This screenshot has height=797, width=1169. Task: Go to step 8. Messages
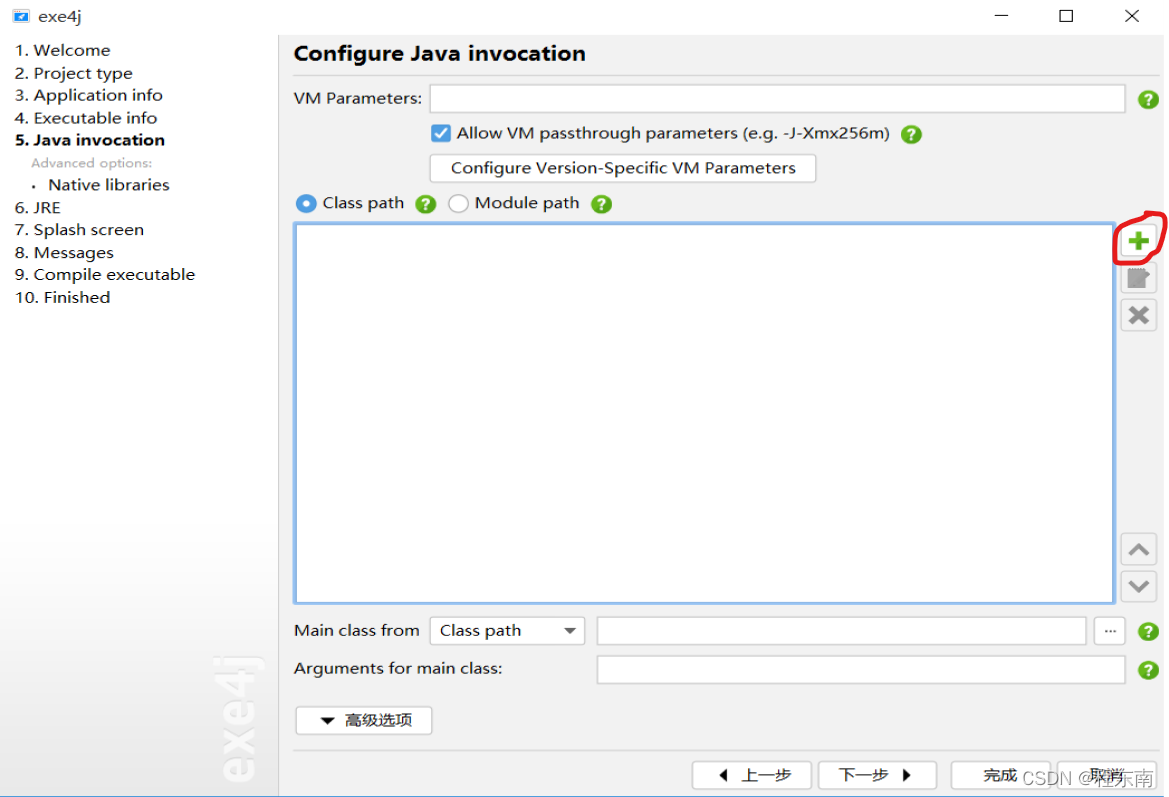64,253
